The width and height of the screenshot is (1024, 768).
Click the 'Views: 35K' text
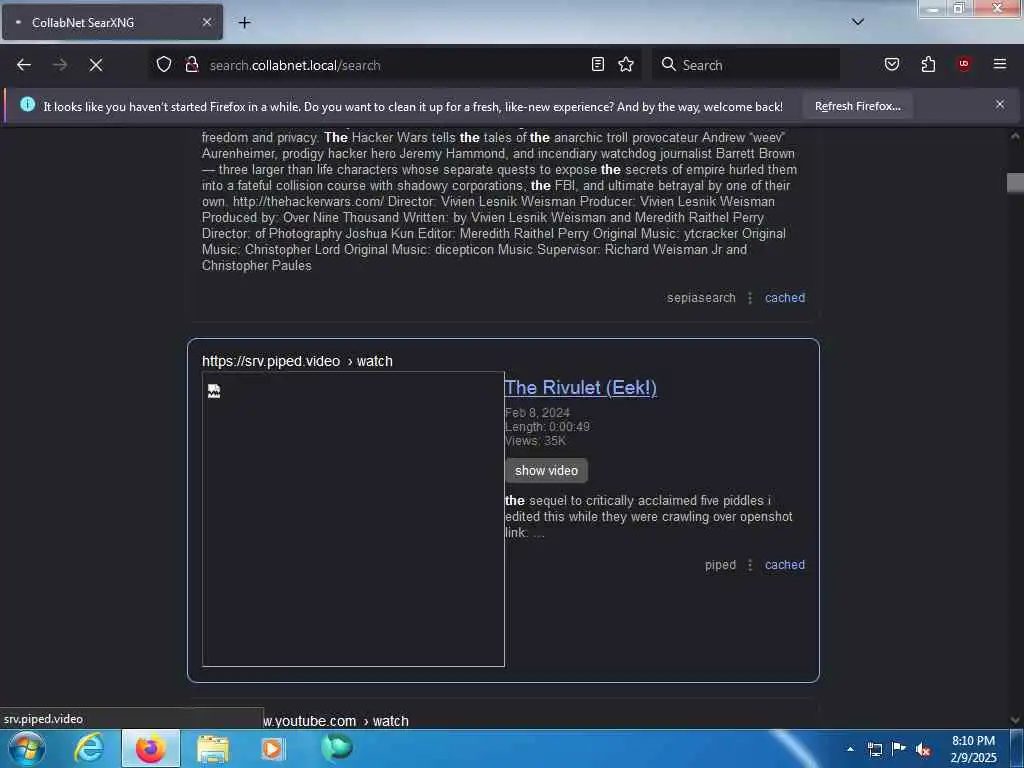536,441
